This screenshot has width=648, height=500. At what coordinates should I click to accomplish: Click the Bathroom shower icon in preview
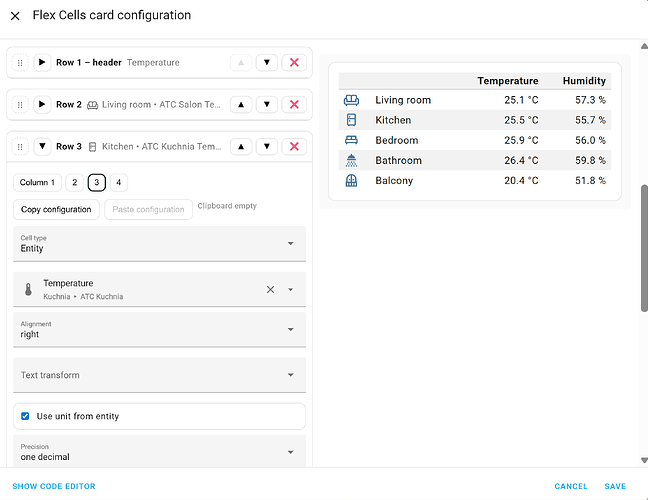click(x=351, y=161)
